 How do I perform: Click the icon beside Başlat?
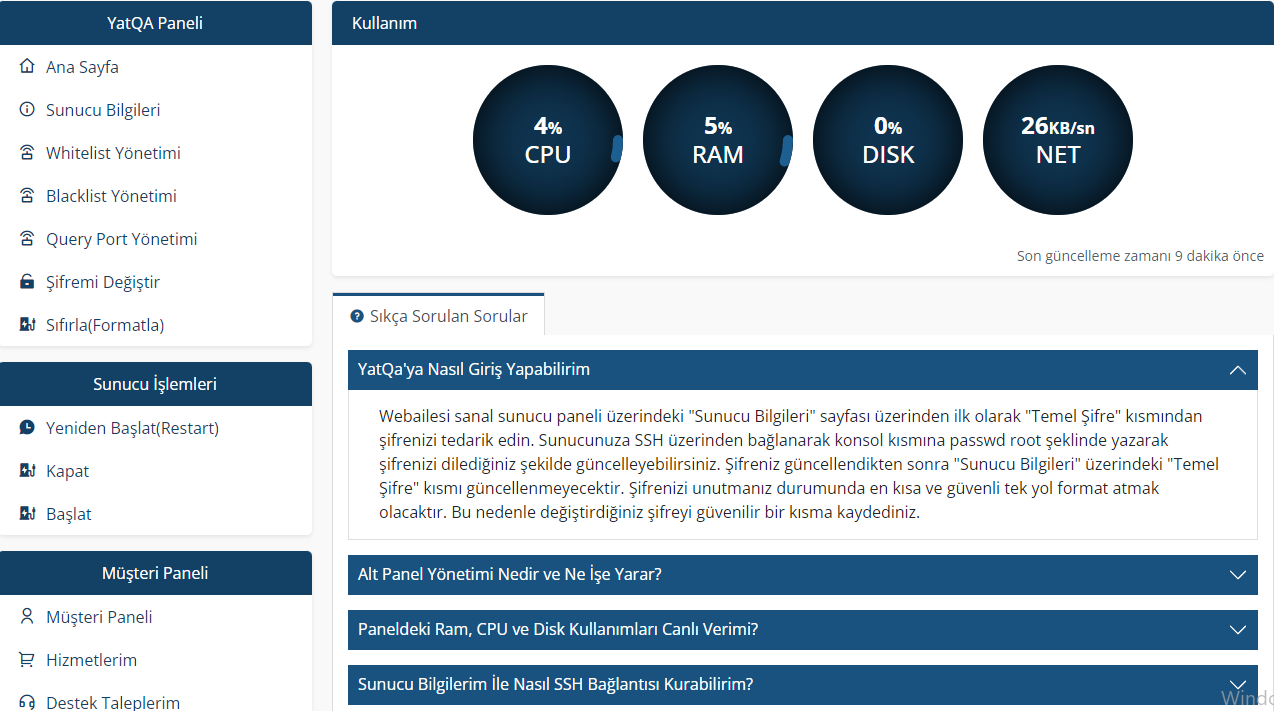(x=27, y=514)
